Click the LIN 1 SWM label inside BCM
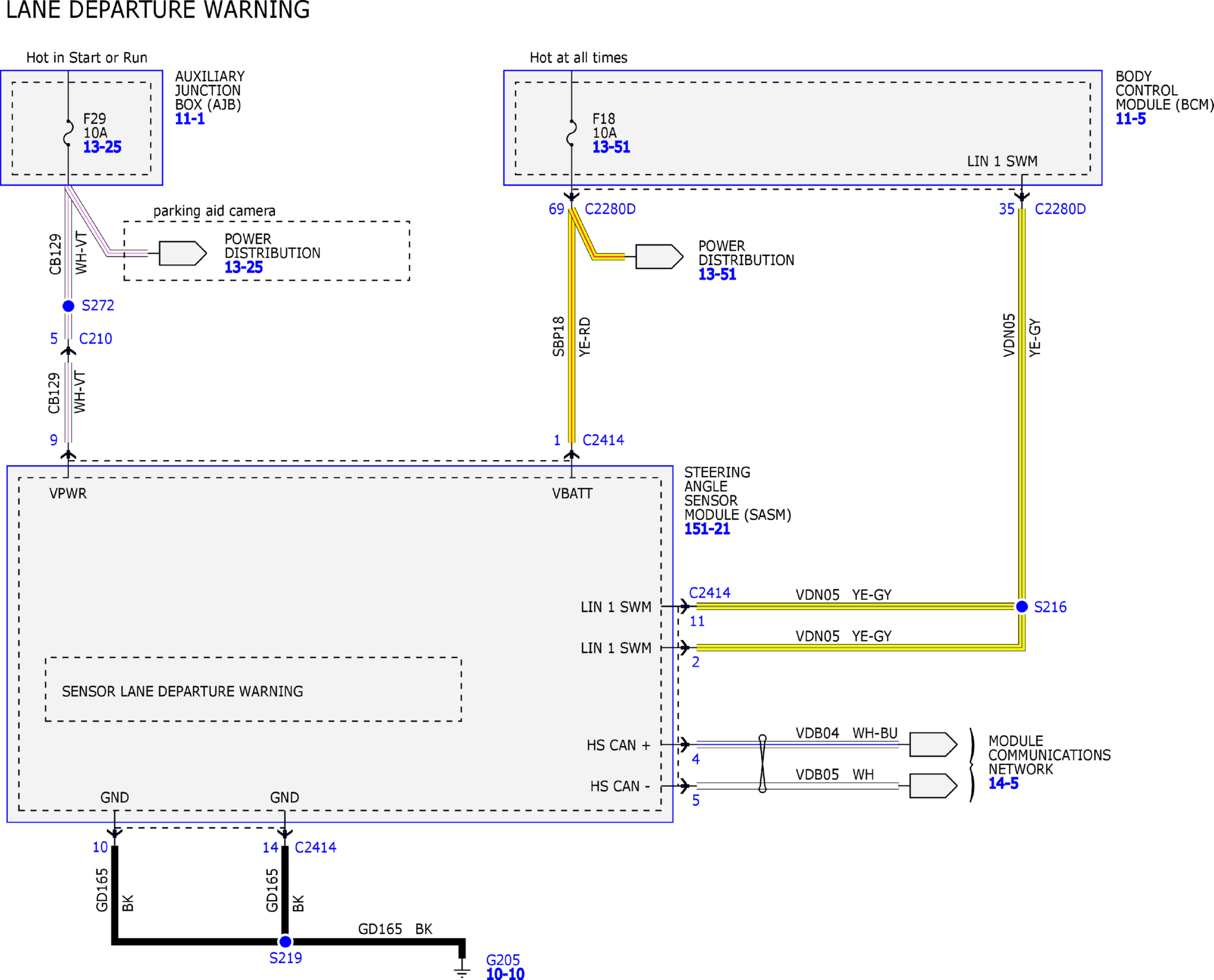 point(1002,162)
